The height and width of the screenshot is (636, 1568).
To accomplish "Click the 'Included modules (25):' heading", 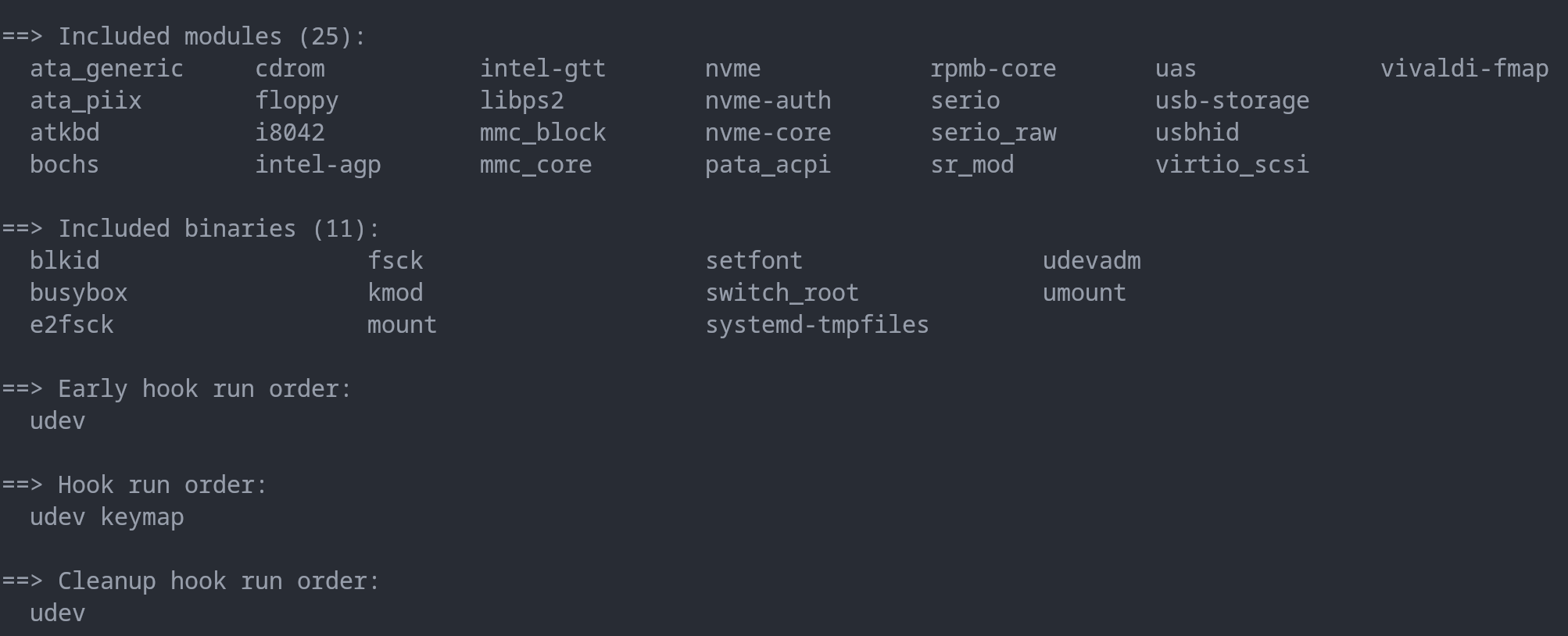I will [211, 37].
